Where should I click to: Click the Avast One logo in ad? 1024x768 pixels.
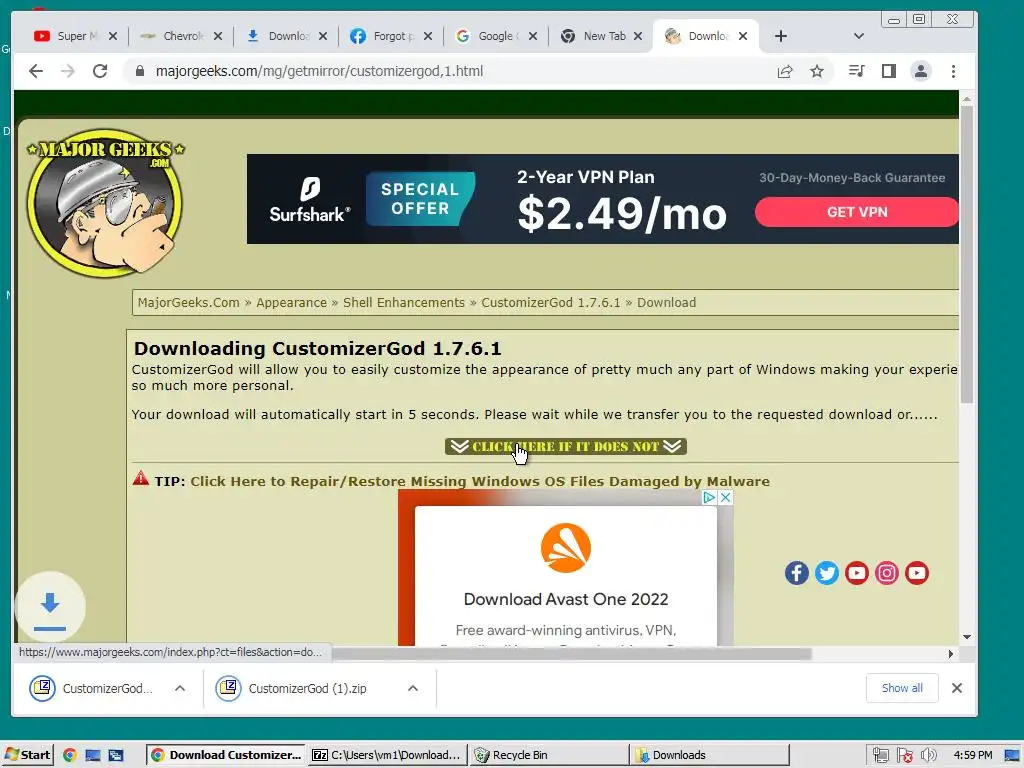(566, 547)
